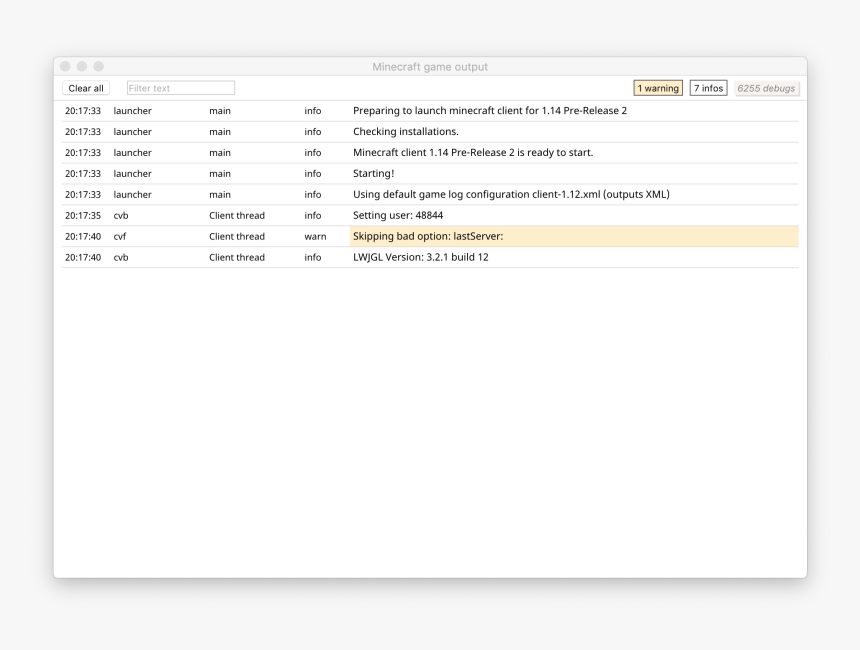
Task: Select the 'Using default game log configuration' message
Action: point(511,195)
